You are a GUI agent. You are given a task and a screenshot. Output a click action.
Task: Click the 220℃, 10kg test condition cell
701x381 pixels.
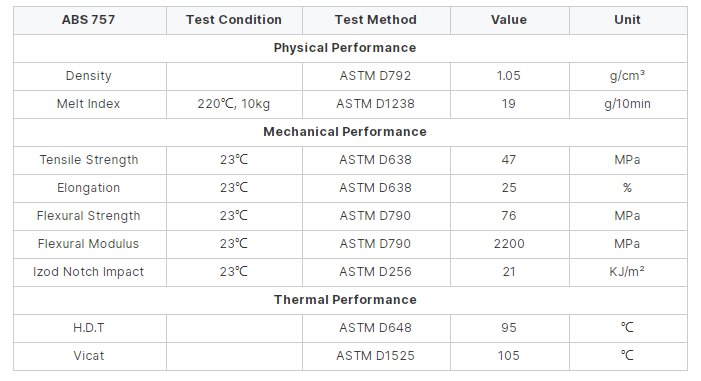click(234, 104)
